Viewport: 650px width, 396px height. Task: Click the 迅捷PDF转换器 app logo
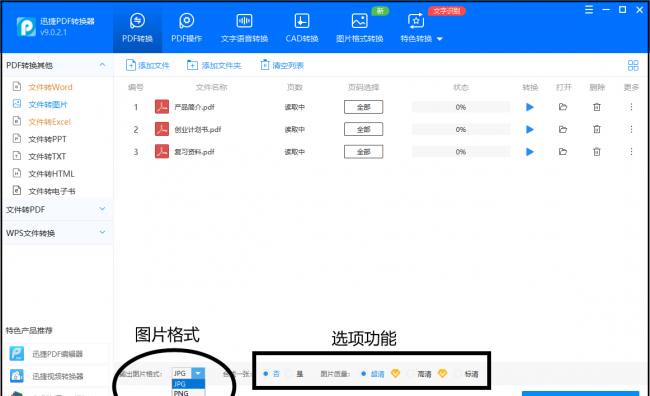tap(26, 27)
